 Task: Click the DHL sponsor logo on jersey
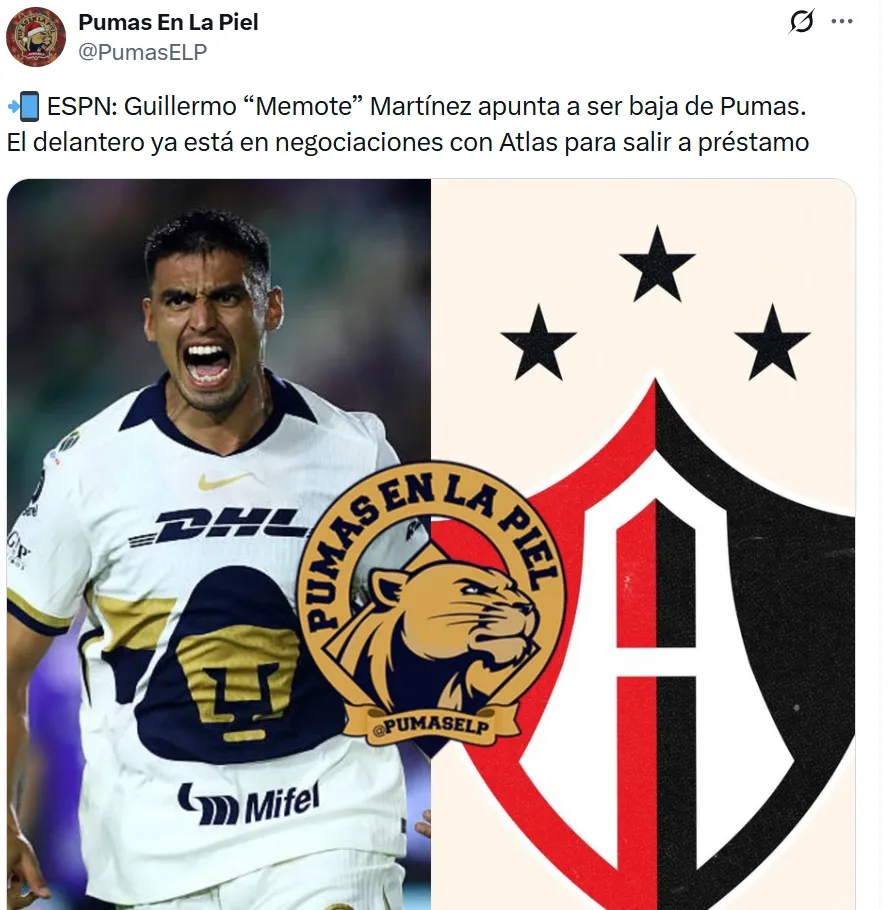pos(219,526)
